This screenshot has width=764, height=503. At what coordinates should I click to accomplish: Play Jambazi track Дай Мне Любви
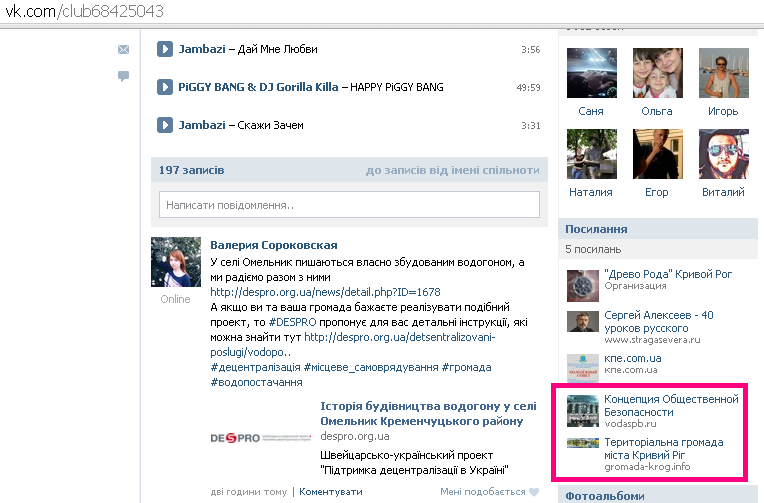point(166,49)
